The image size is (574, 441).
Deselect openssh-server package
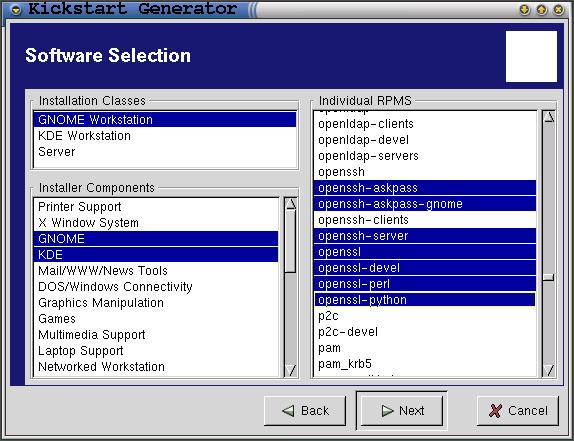tap(425, 236)
